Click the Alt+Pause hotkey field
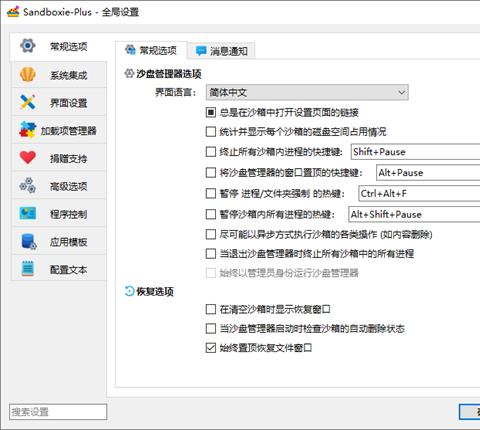The image size is (480, 430). point(428,173)
